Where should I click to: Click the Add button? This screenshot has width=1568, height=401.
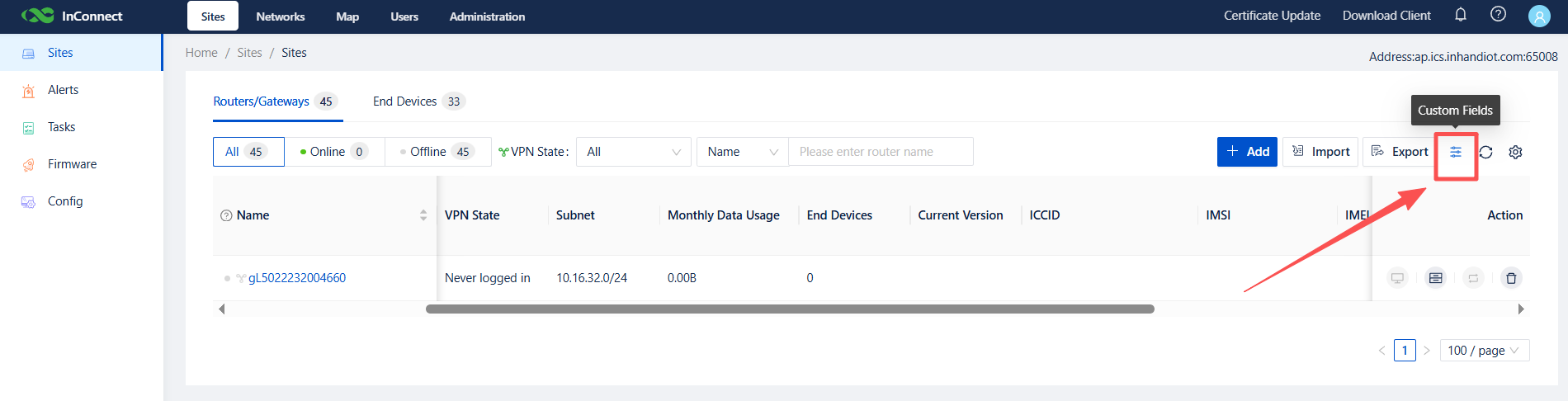(1247, 152)
